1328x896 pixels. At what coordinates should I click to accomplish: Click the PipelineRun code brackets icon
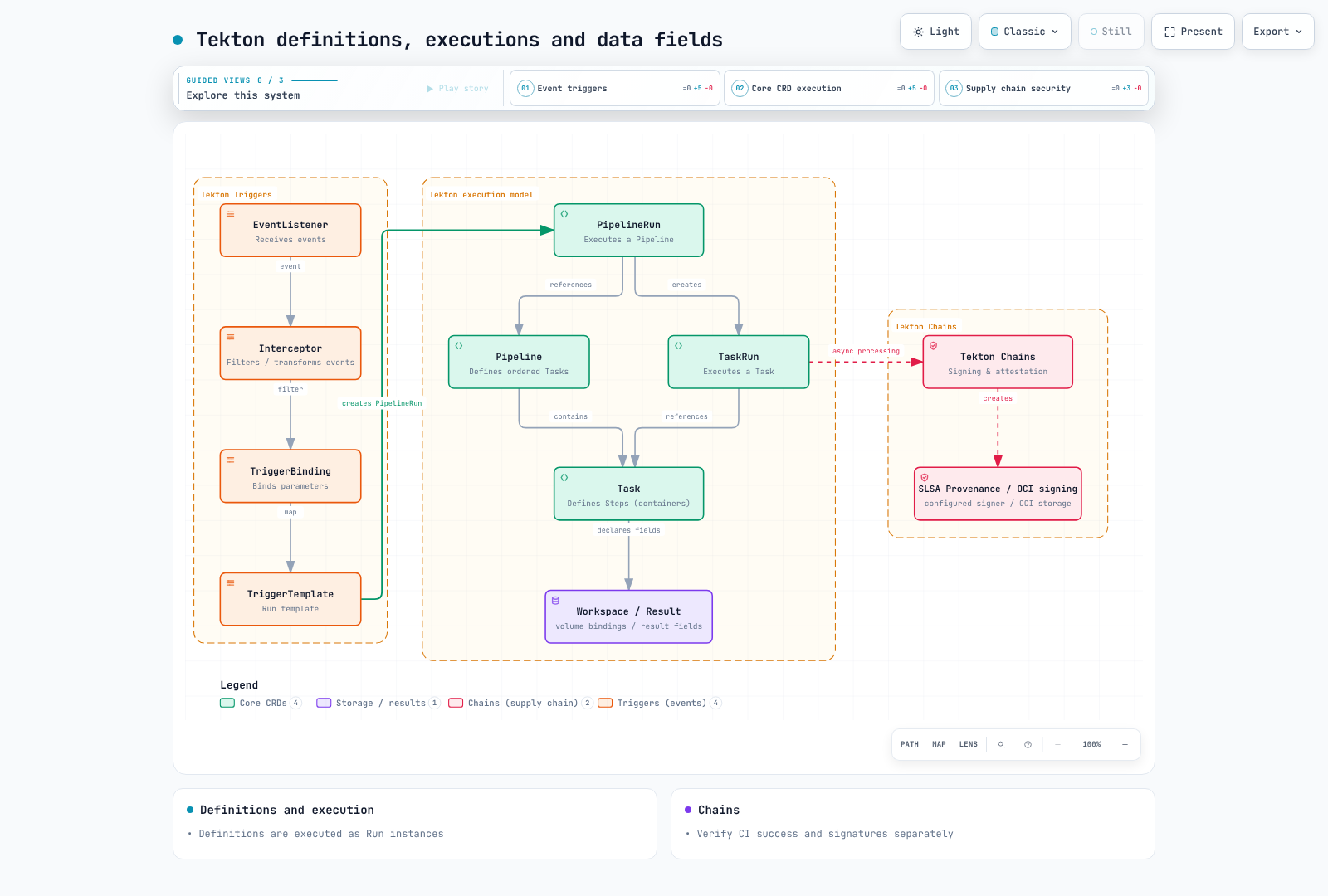coord(564,214)
